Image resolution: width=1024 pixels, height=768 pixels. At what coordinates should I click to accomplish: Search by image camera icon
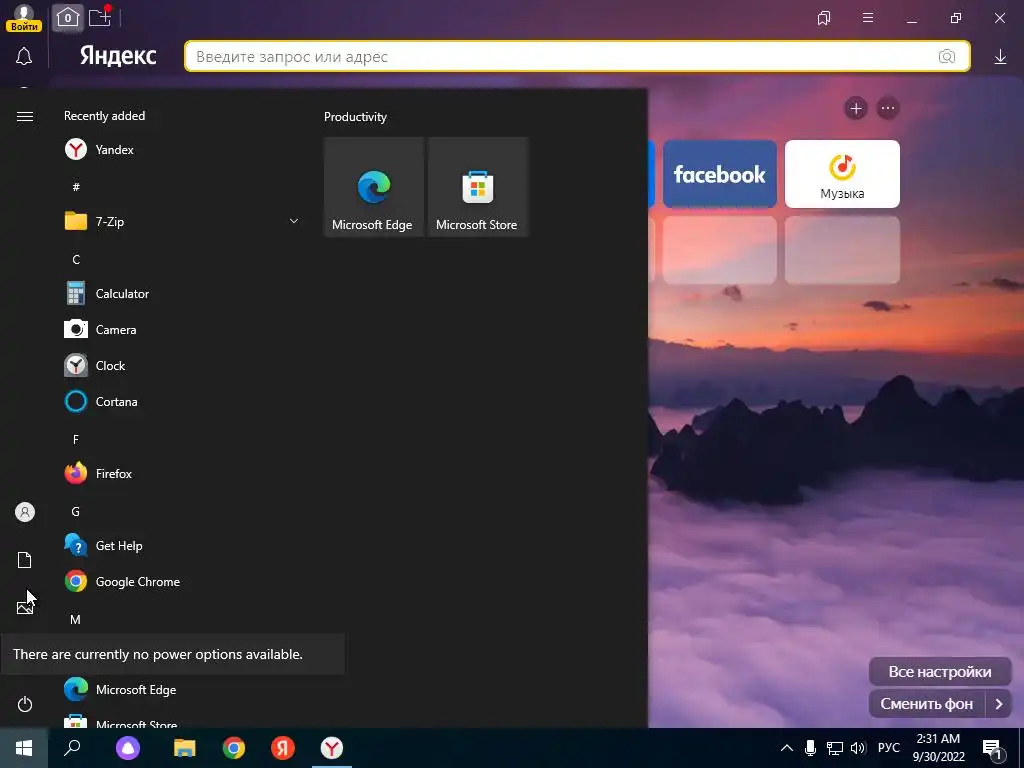point(947,57)
